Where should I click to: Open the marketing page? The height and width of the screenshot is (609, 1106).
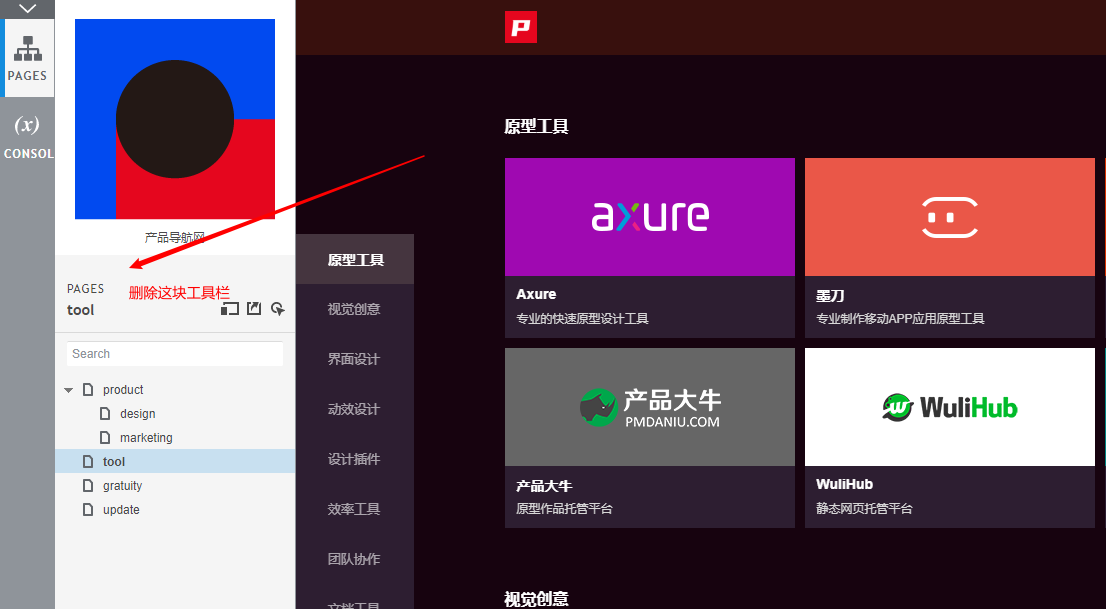click(146, 438)
